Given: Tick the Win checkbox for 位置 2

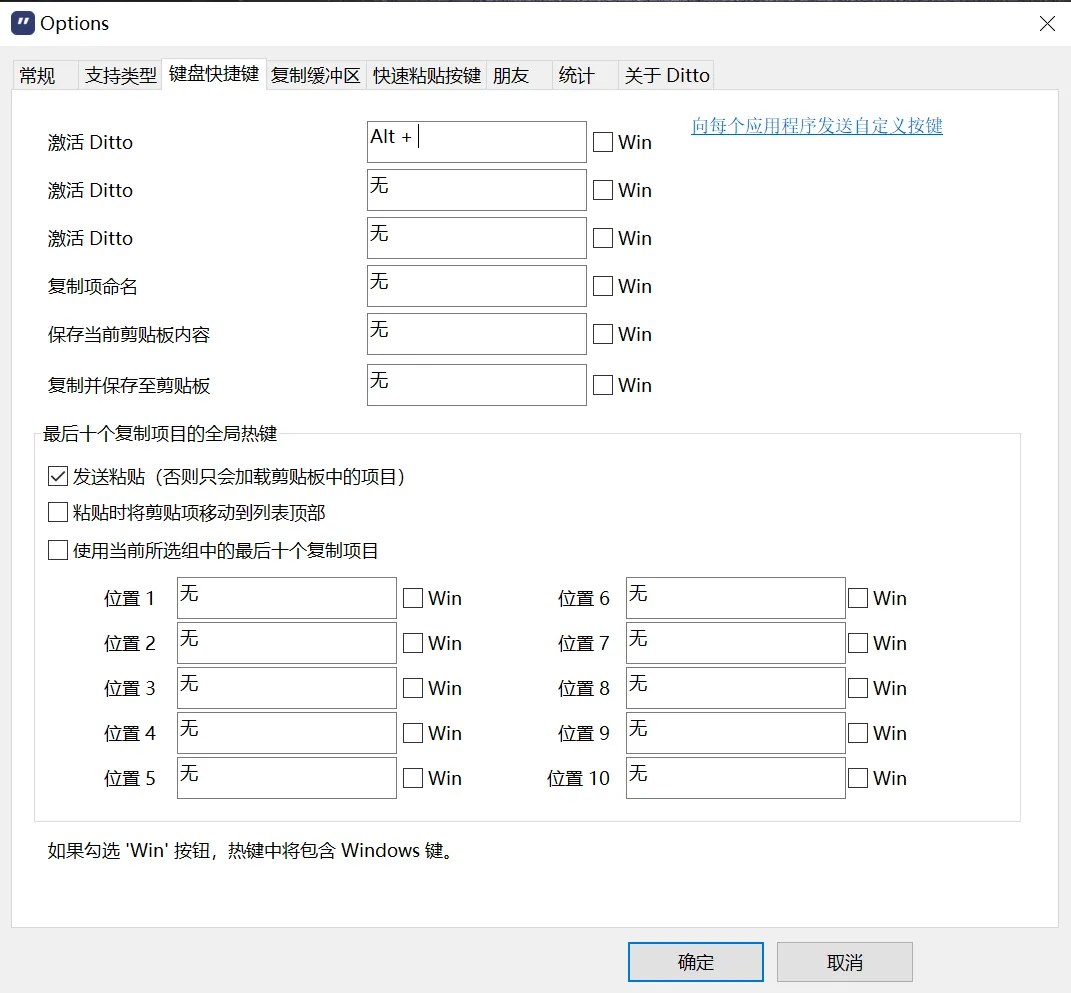Looking at the screenshot, I should [x=413, y=643].
